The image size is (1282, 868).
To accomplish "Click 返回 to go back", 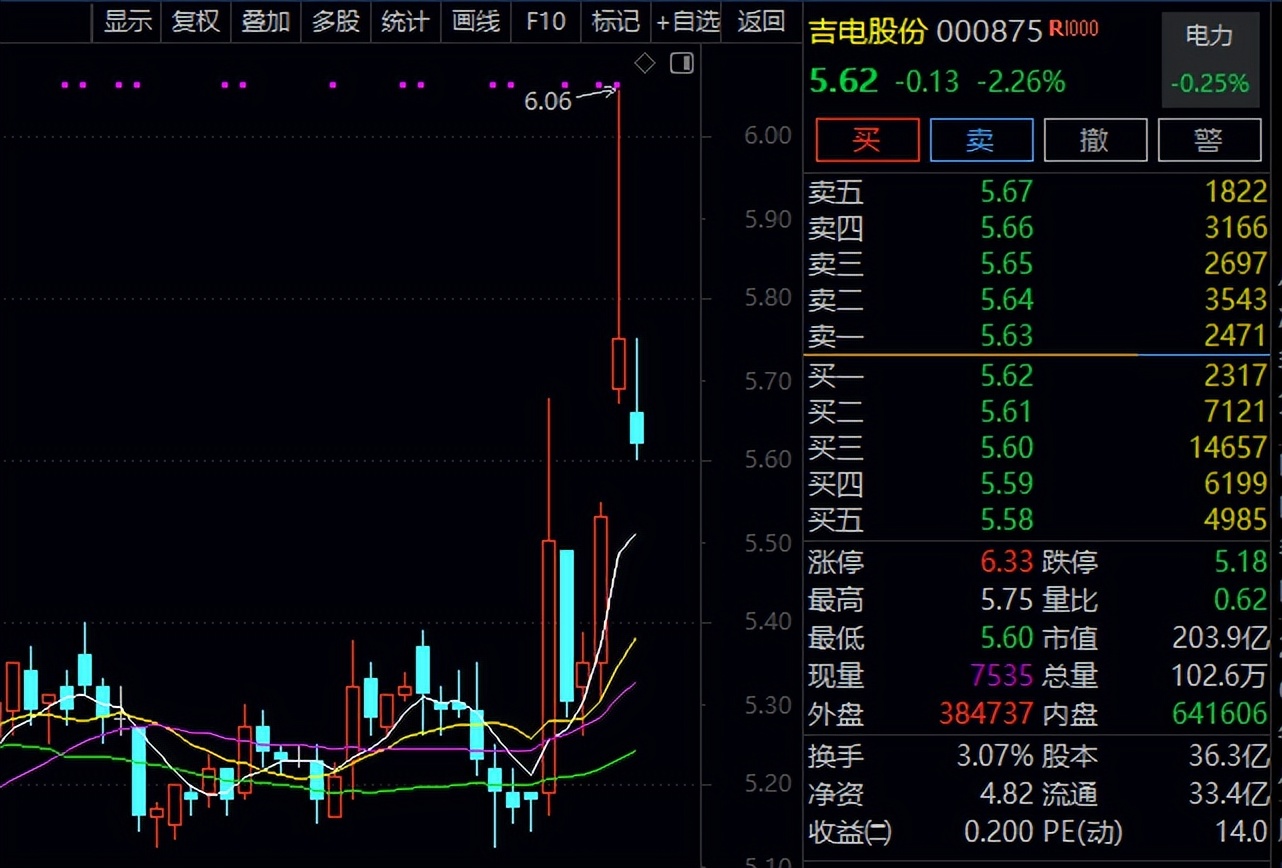I will pos(761,21).
